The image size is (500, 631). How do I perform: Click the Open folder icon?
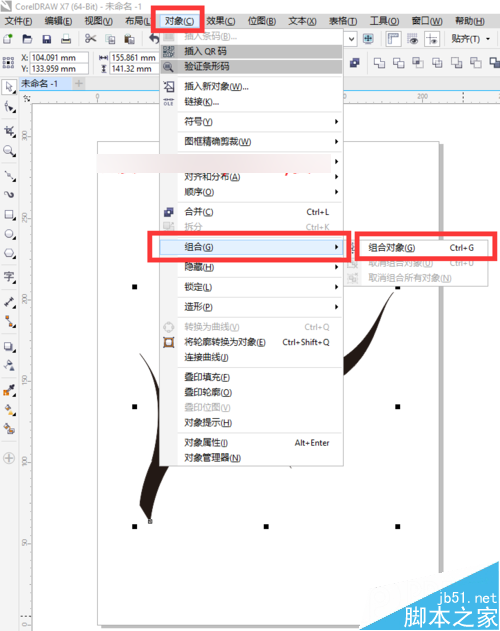tap(27, 39)
